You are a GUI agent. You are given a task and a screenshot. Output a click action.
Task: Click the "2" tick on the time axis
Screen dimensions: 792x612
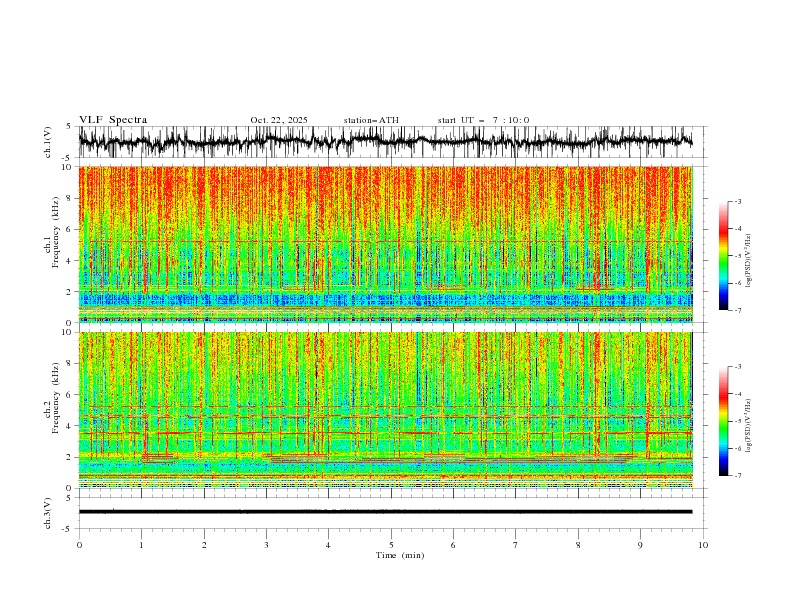coord(204,545)
